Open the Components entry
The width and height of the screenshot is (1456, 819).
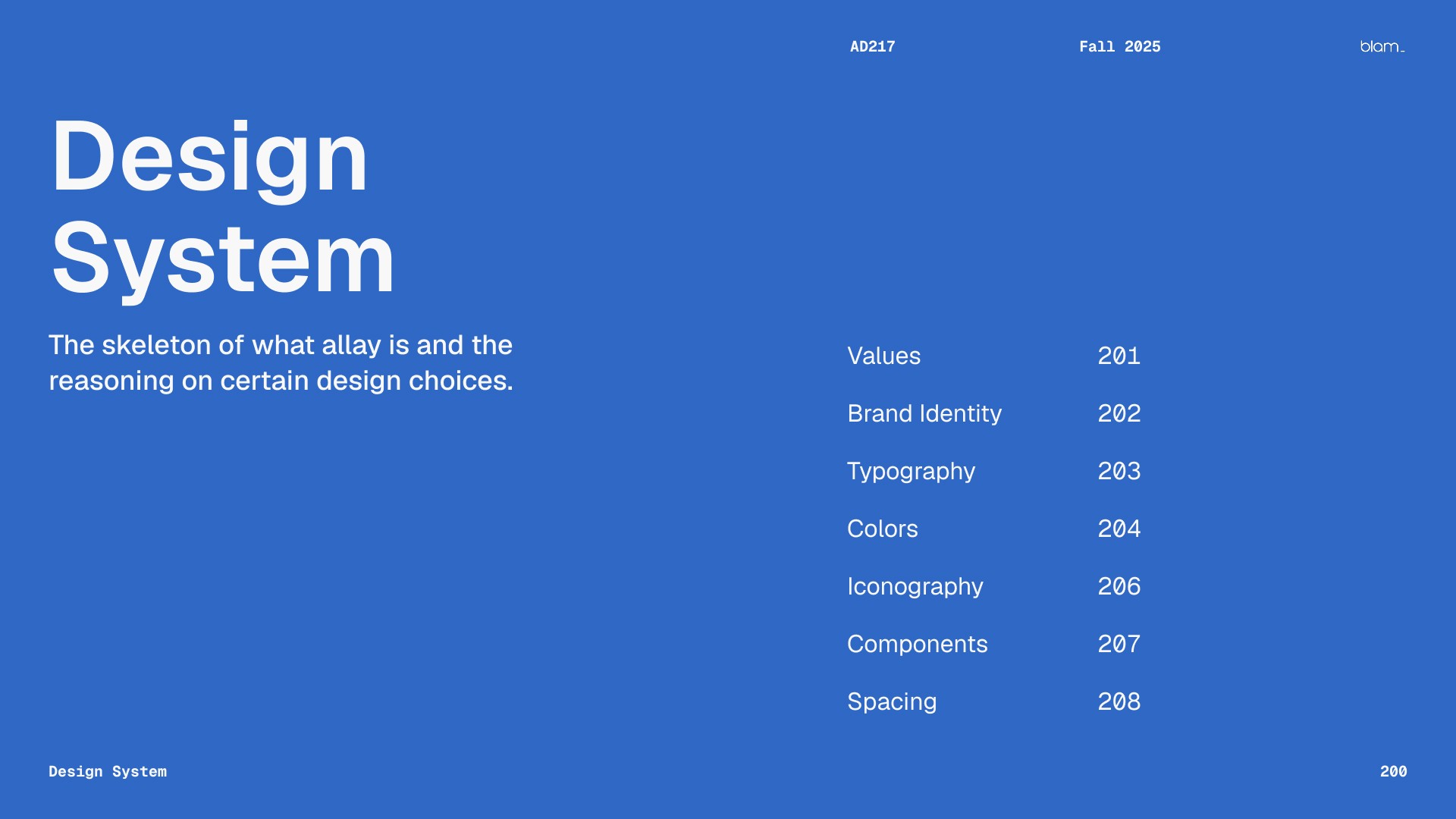pos(917,644)
